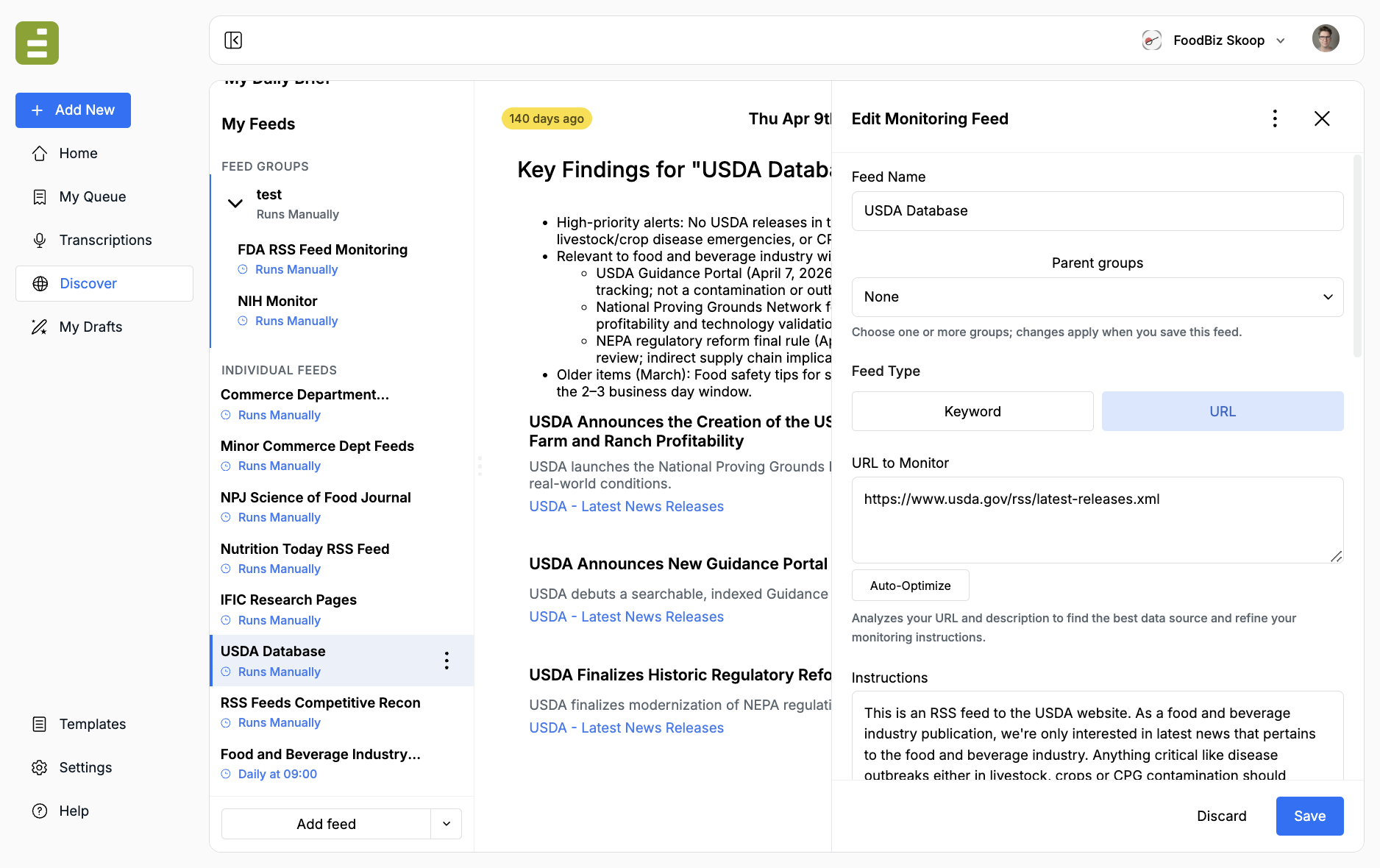Viewport: 1380px width, 868px height.
Task: Open Transcriptions in sidebar
Action: pos(105,240)
